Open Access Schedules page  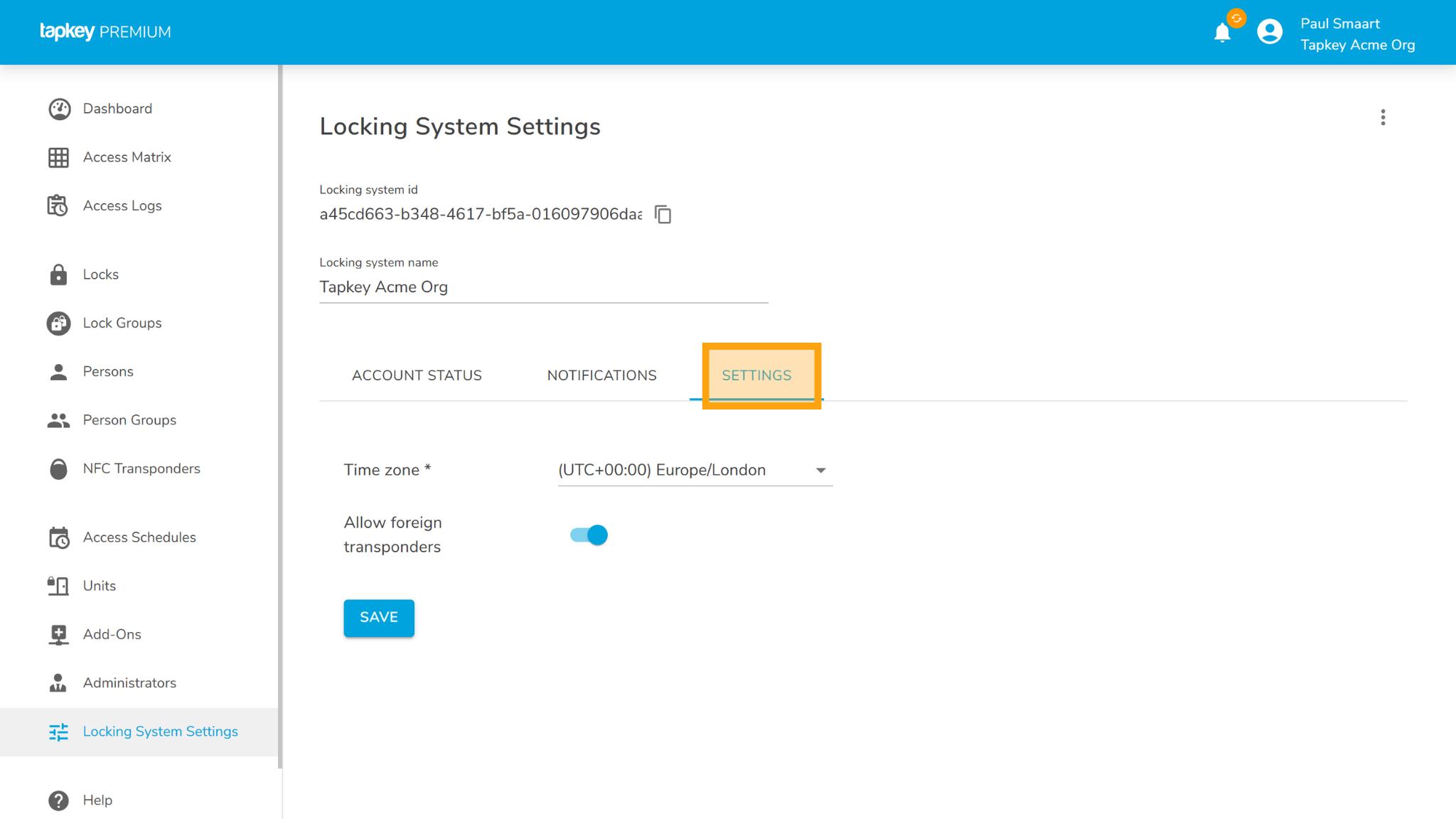[139, 537]
